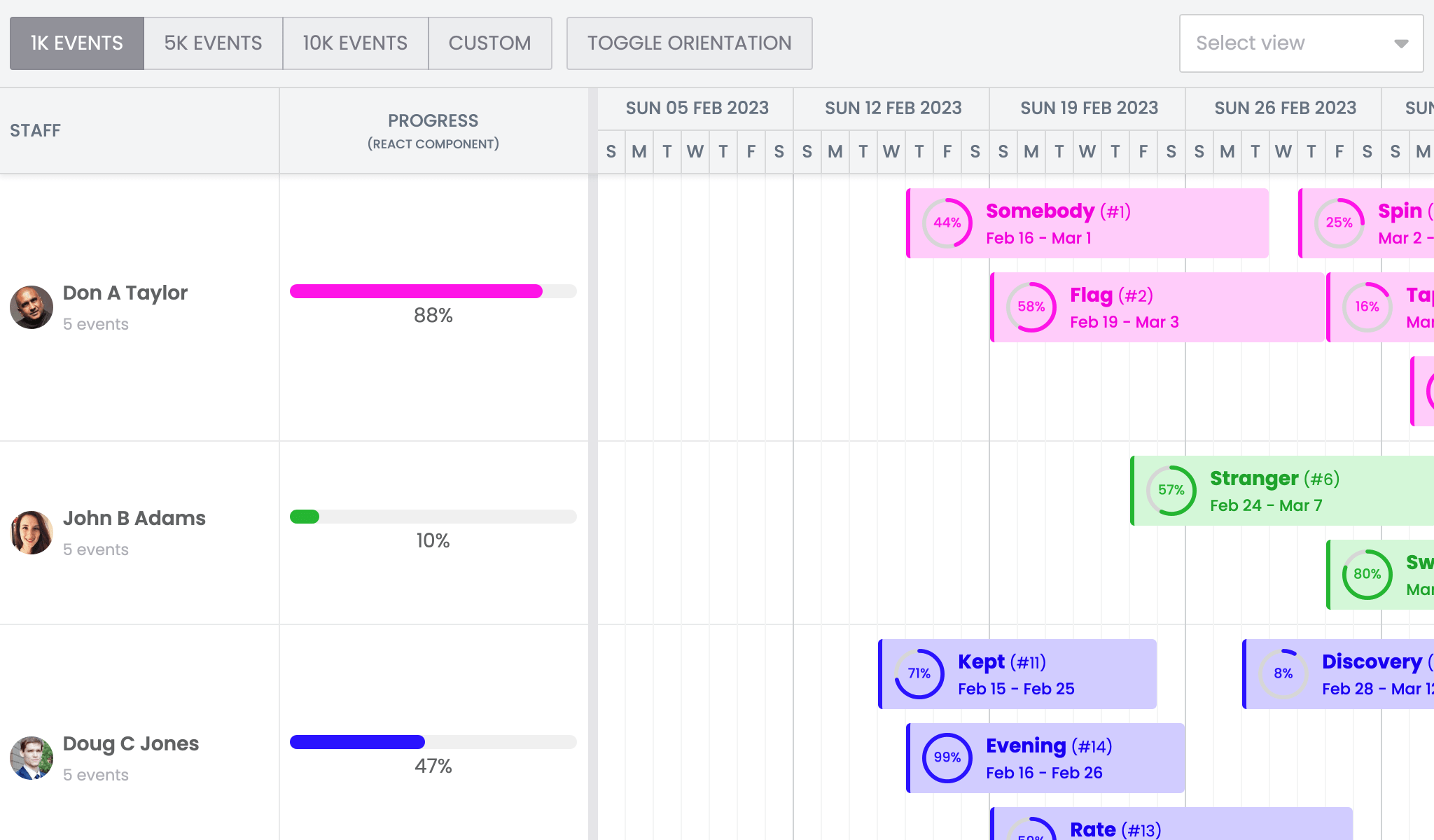Click Doug C Jones' avatar
The height and width of the screenshot is (840, 1434).
(32, 757)
